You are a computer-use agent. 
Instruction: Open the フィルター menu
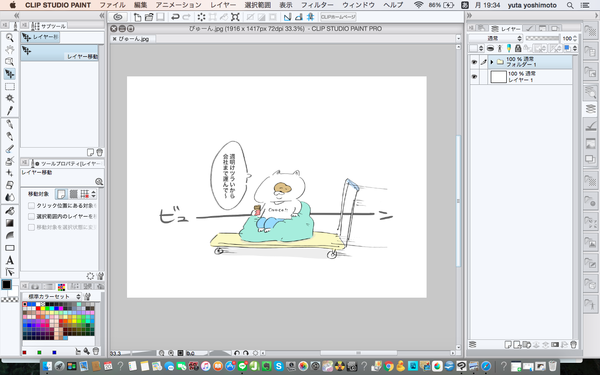317,5
